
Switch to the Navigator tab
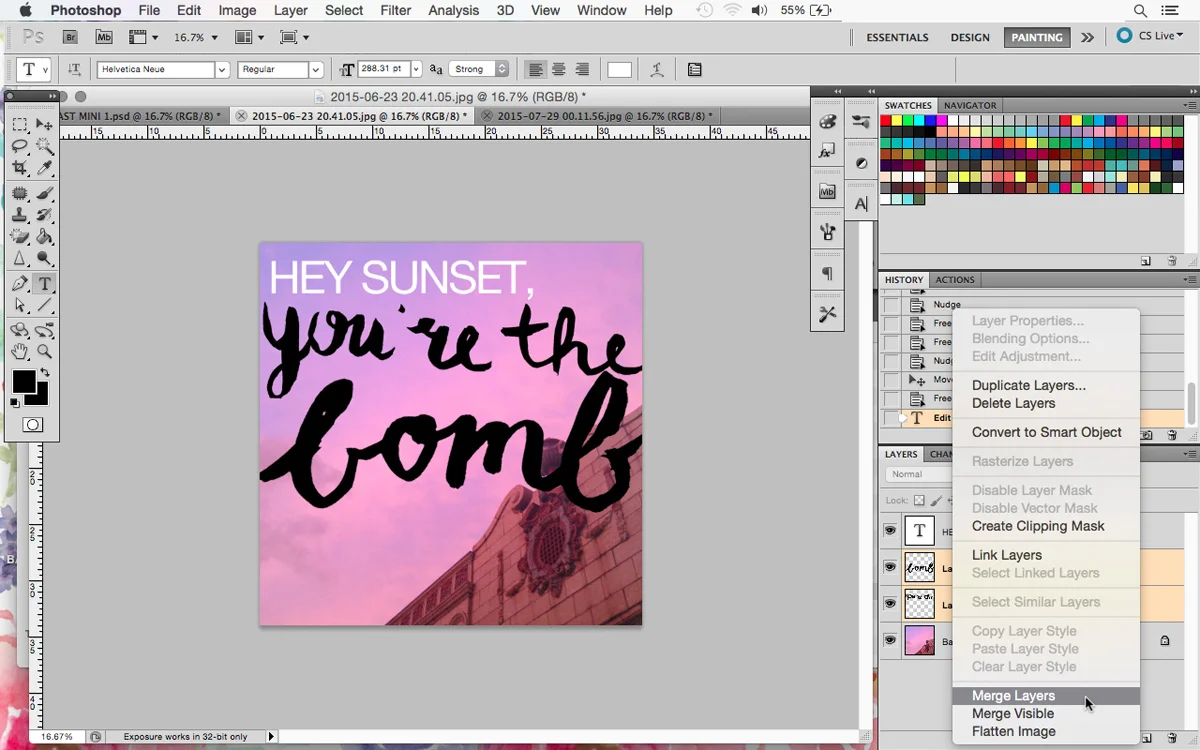[970, 105]
